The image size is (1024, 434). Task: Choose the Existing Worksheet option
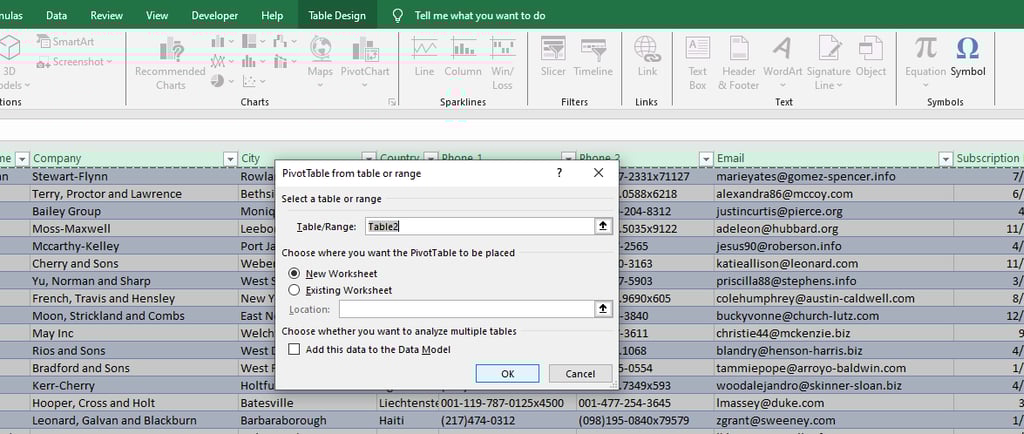pos(294,290)
